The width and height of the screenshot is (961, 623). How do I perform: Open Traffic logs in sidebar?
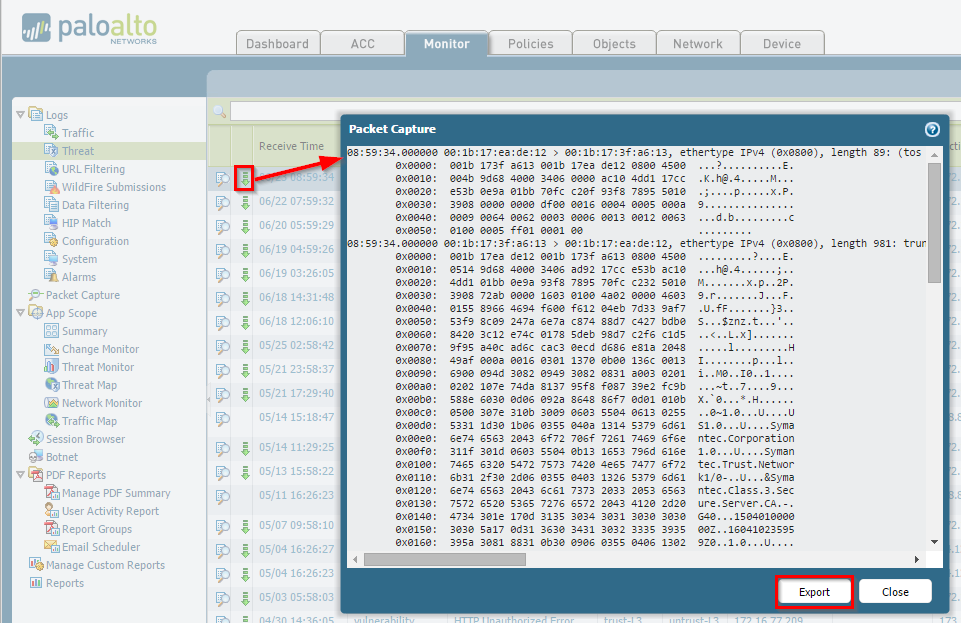click(78, 133)
